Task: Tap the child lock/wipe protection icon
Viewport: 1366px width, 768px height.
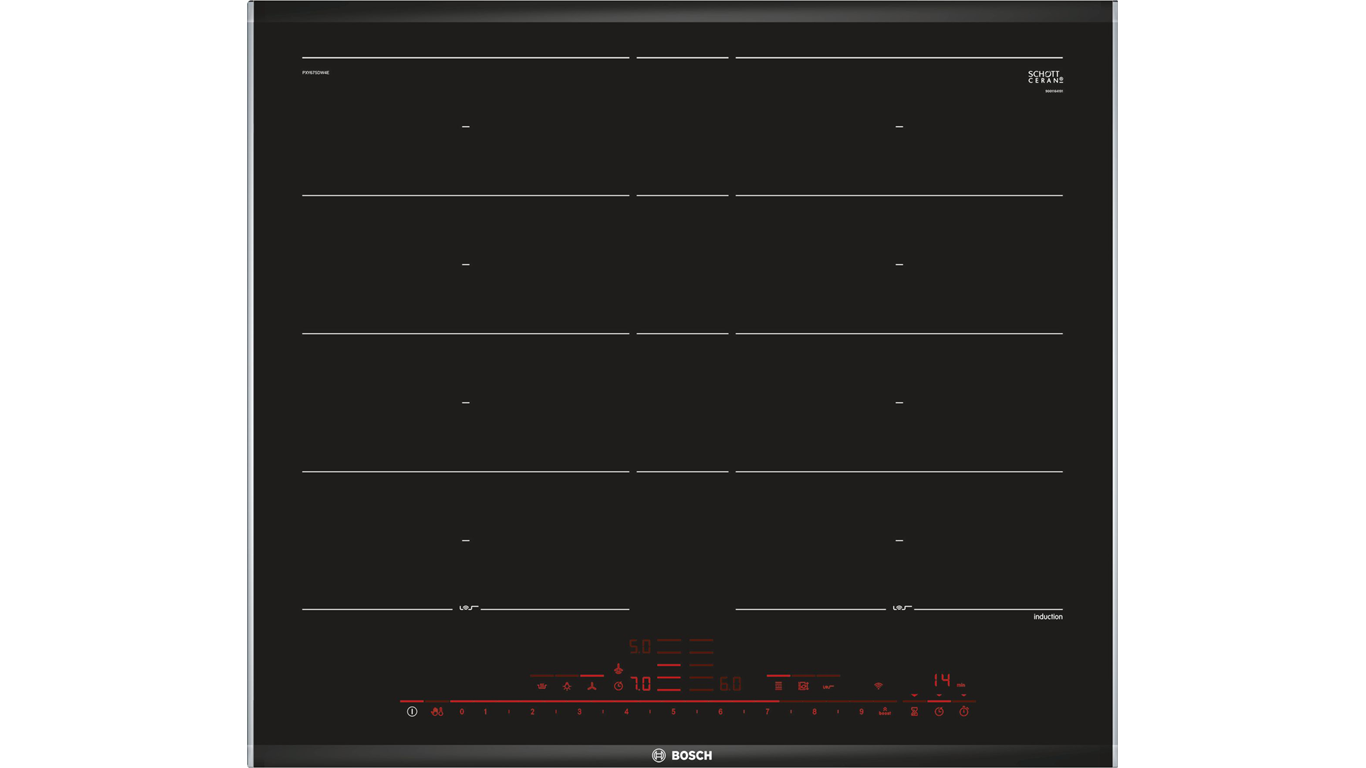Action: pyautogui.click(x=437, y=712)
